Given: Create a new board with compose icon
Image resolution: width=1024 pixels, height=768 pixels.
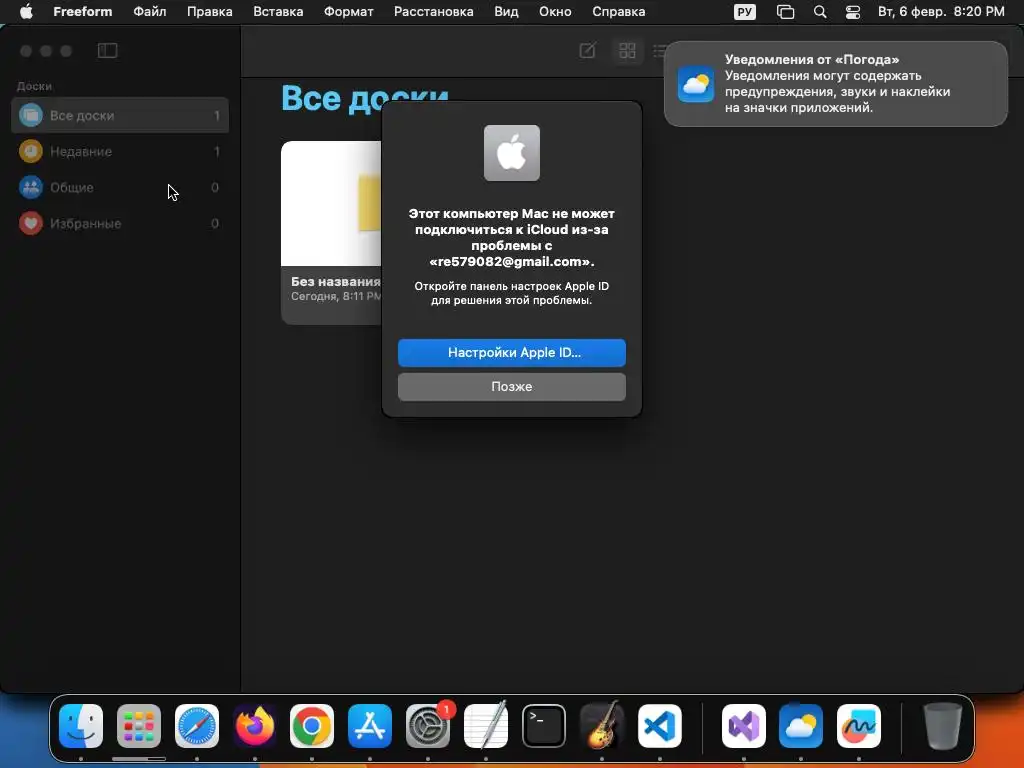Looking at the screenshot, I should click(x=587, y=50).
